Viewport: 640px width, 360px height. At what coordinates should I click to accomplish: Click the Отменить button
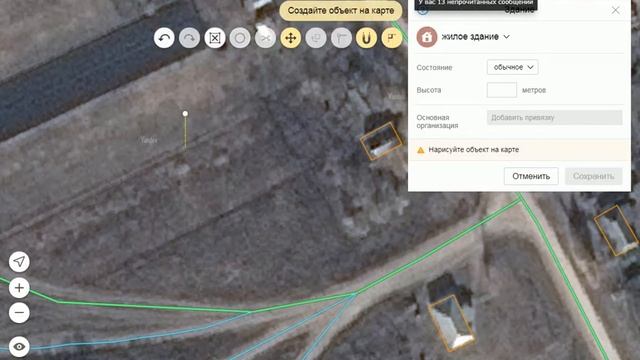[531, 176]
